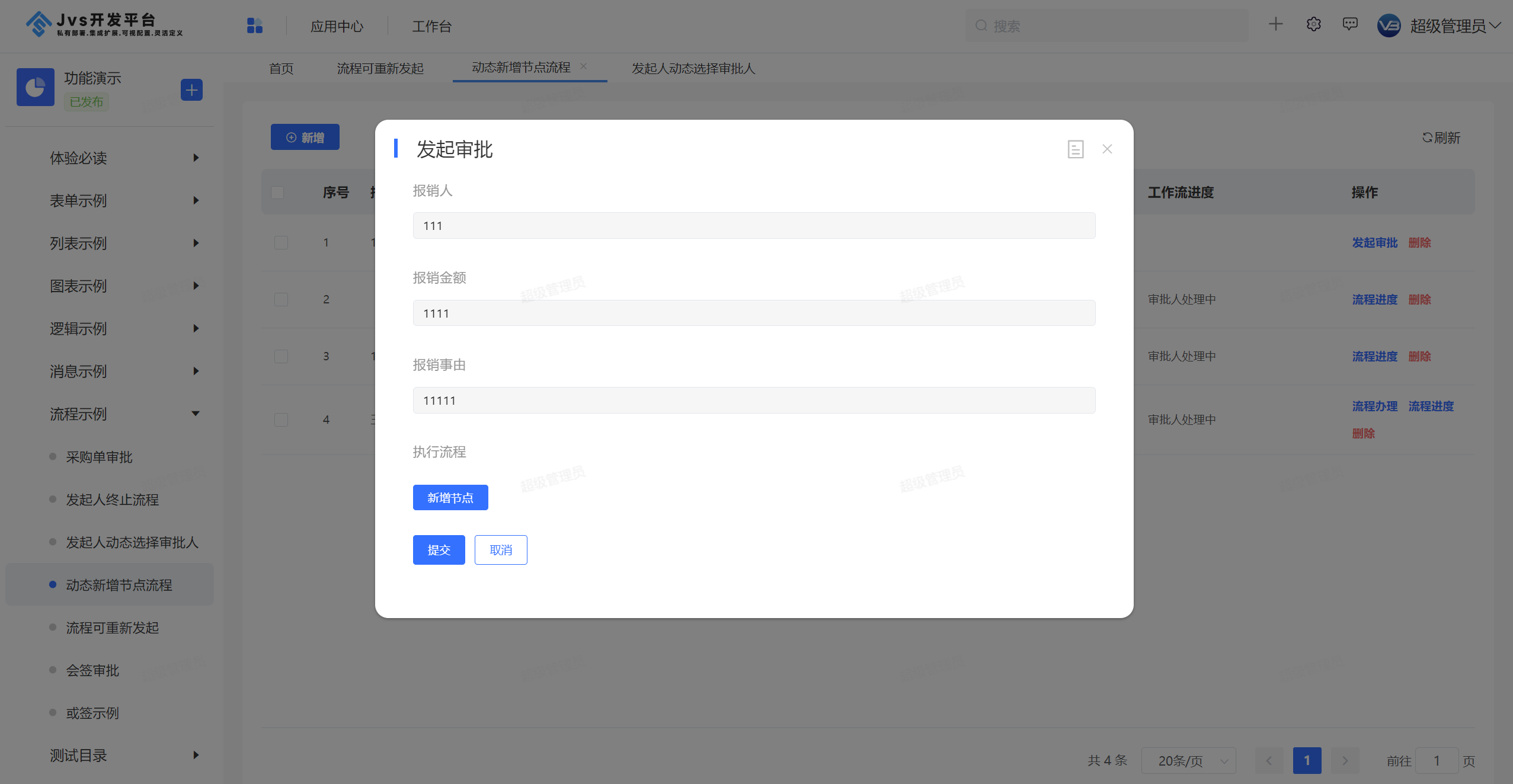
Task: Click 流程进度 link in row 2
Action: tap(1374, 299)
